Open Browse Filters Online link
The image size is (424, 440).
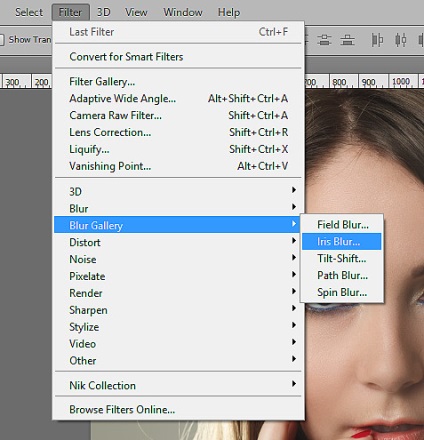122,410
